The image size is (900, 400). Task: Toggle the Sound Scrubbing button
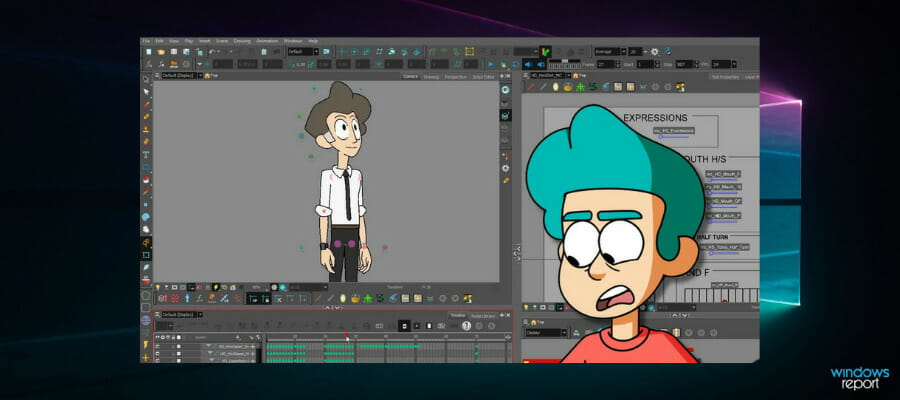point(541,64)
